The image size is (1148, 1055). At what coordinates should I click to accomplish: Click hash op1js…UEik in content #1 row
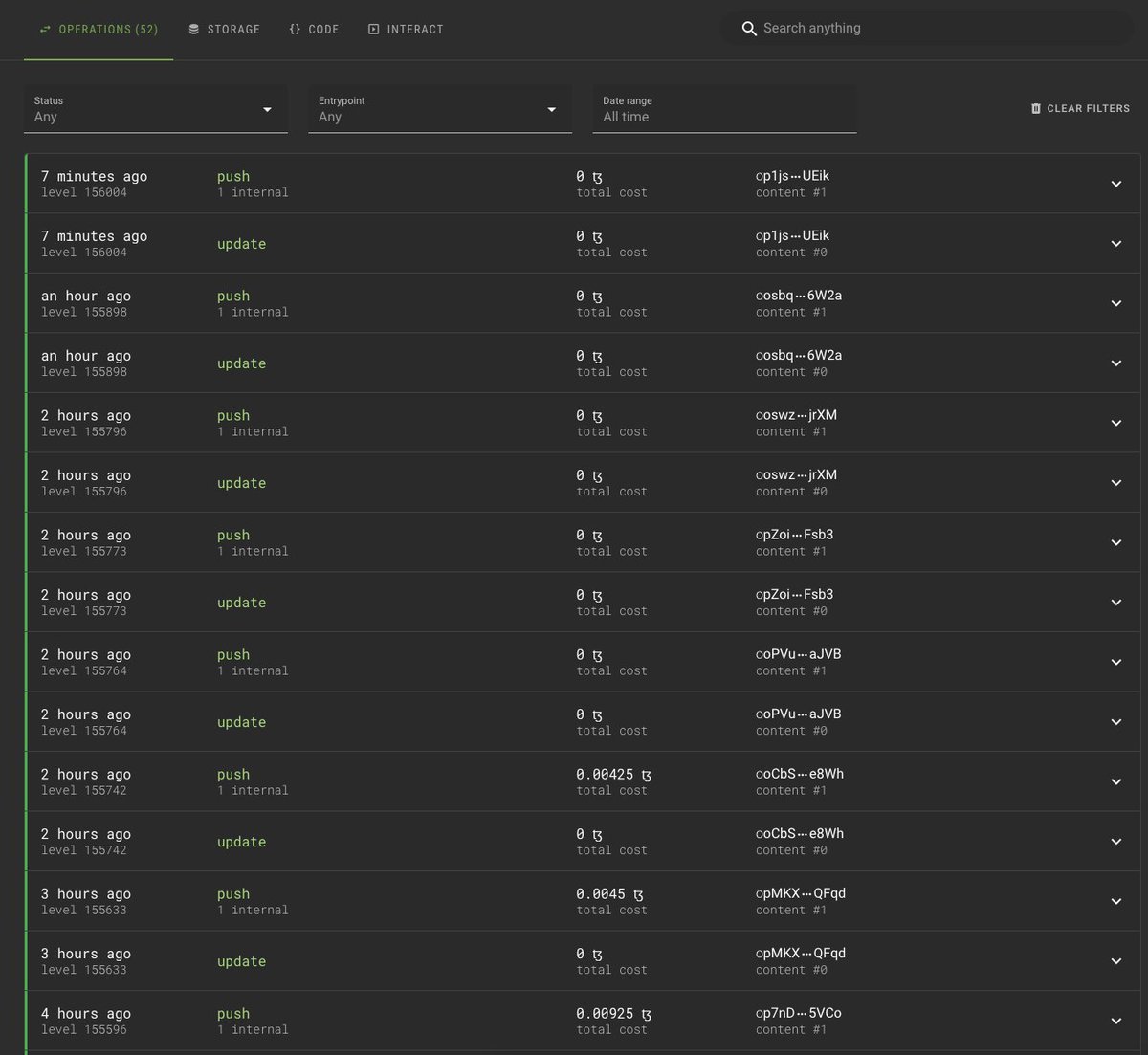(792, 176)
